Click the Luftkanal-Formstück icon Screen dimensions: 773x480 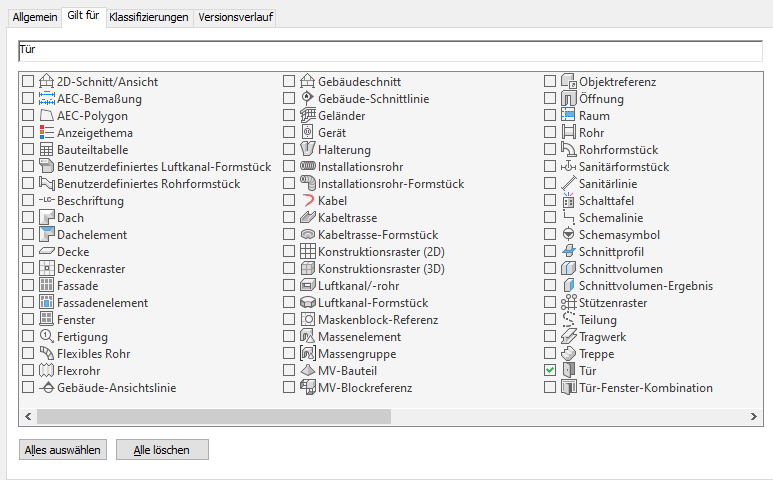click(x=308, y=302)
